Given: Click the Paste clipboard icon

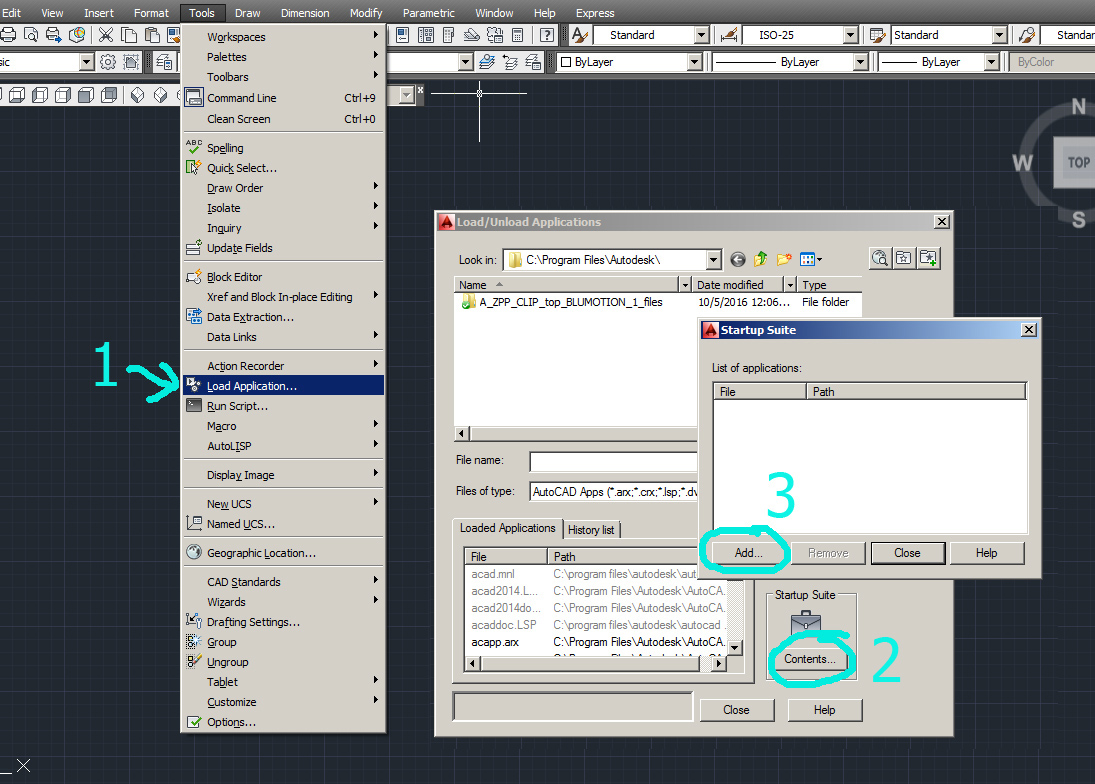Looking at the screenshot, I should tap(152, 35).
